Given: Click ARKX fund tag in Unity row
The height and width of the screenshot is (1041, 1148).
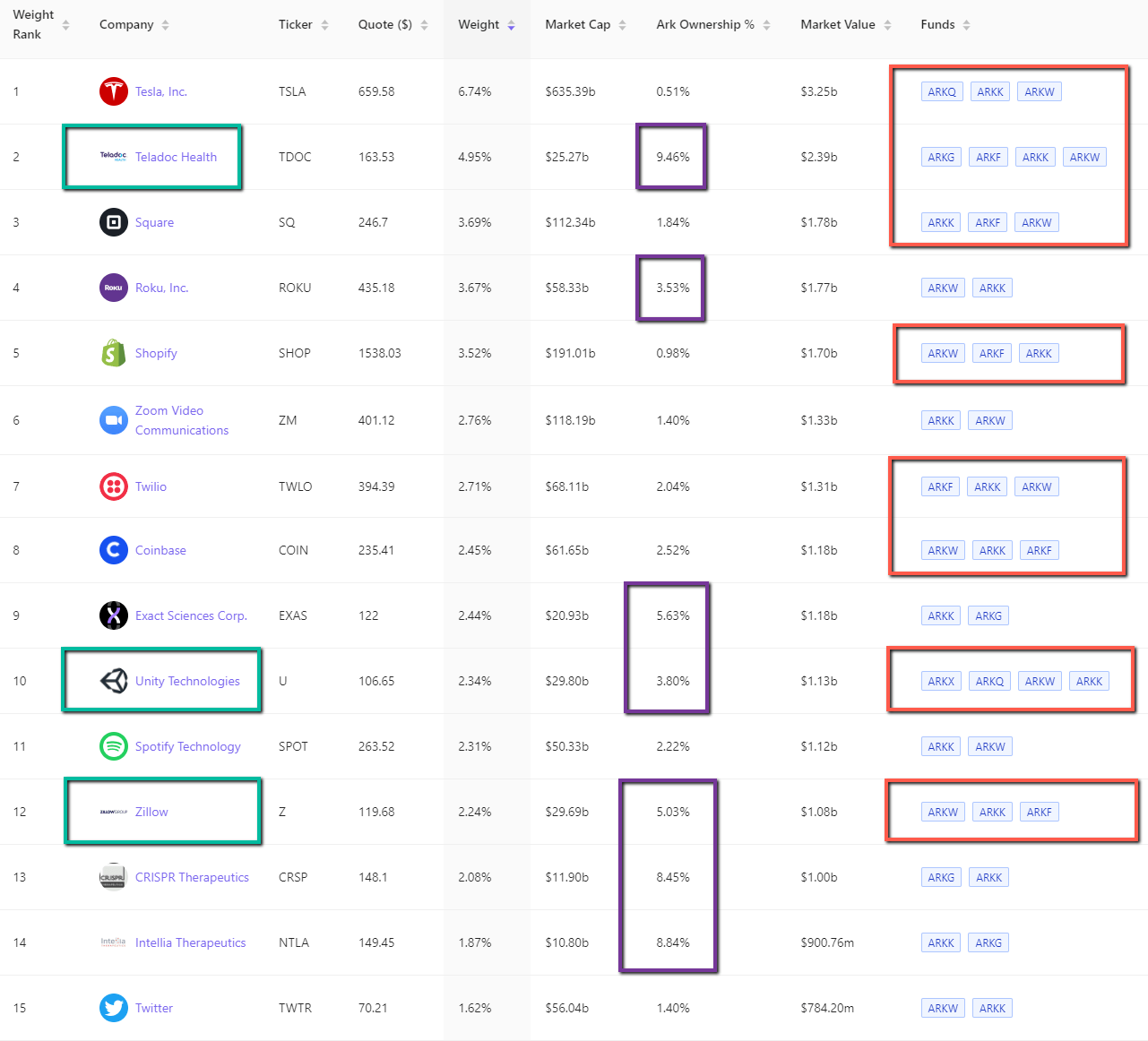Looking at the screenshot, I should 941,681.
